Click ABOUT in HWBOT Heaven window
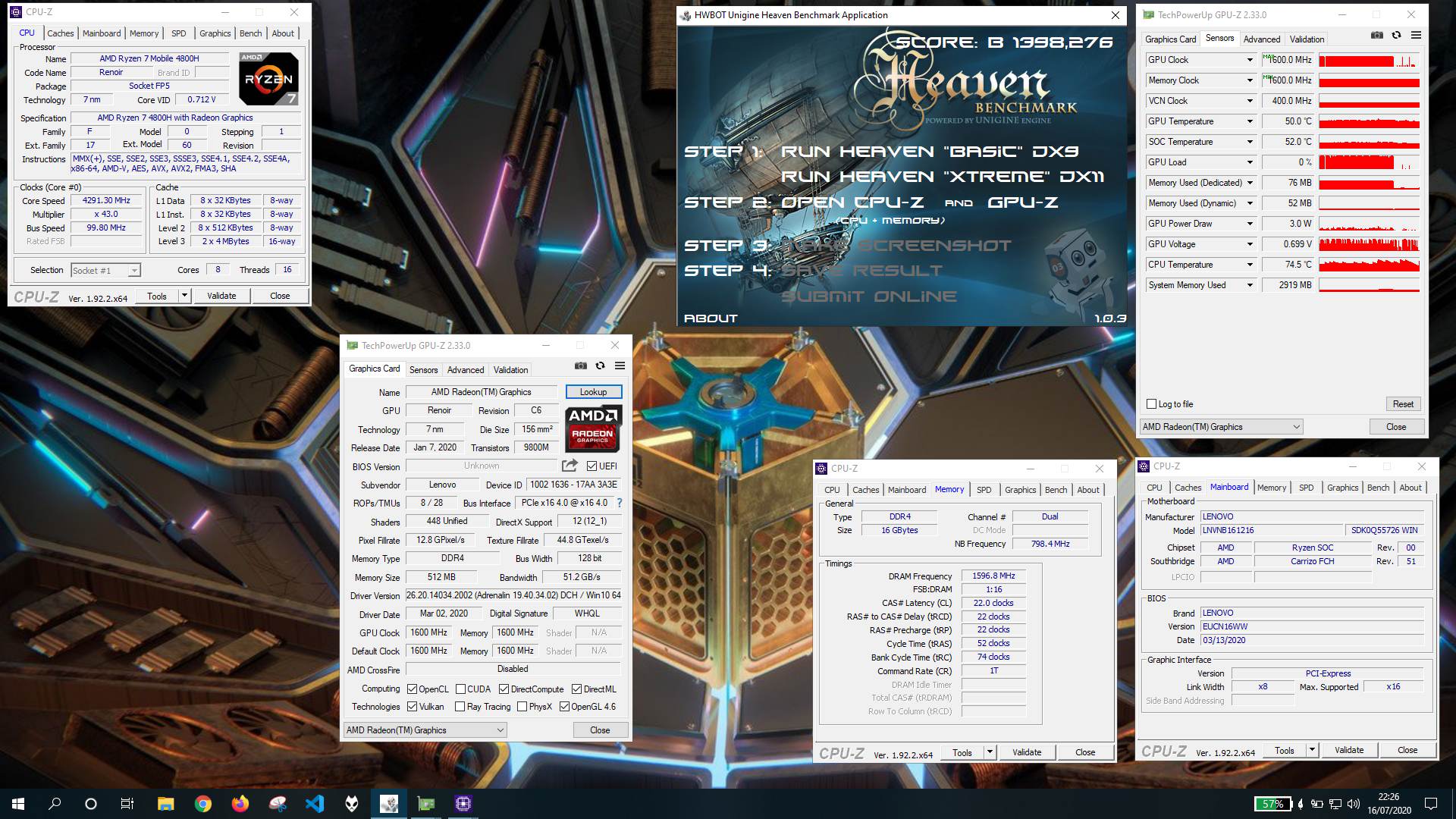 click(x=711, y=318)
